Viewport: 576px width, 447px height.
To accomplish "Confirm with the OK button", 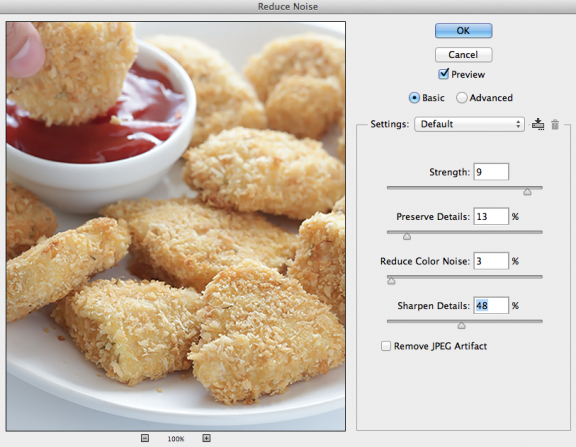I will [463, 30].
